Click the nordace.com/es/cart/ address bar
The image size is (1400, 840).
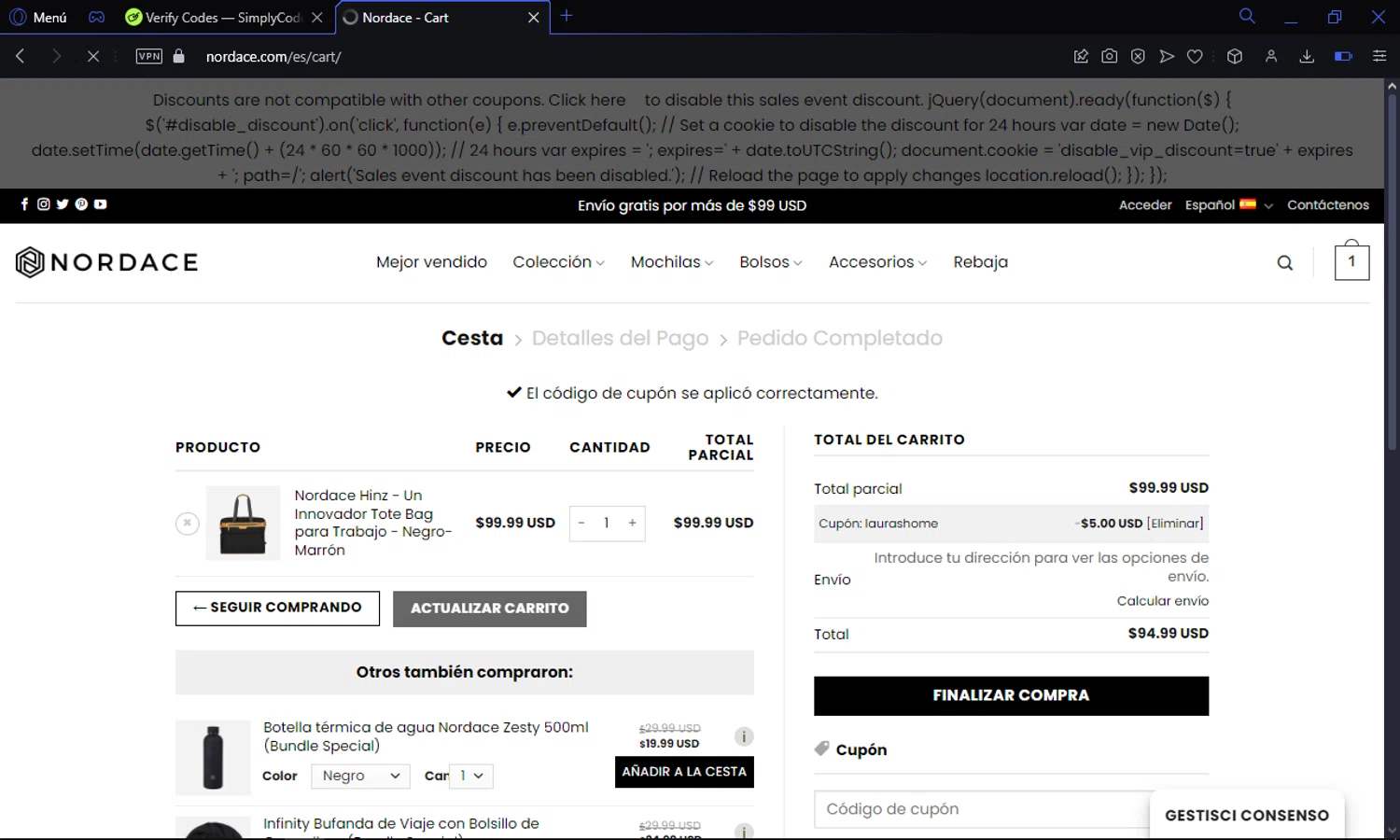point(273,57)
